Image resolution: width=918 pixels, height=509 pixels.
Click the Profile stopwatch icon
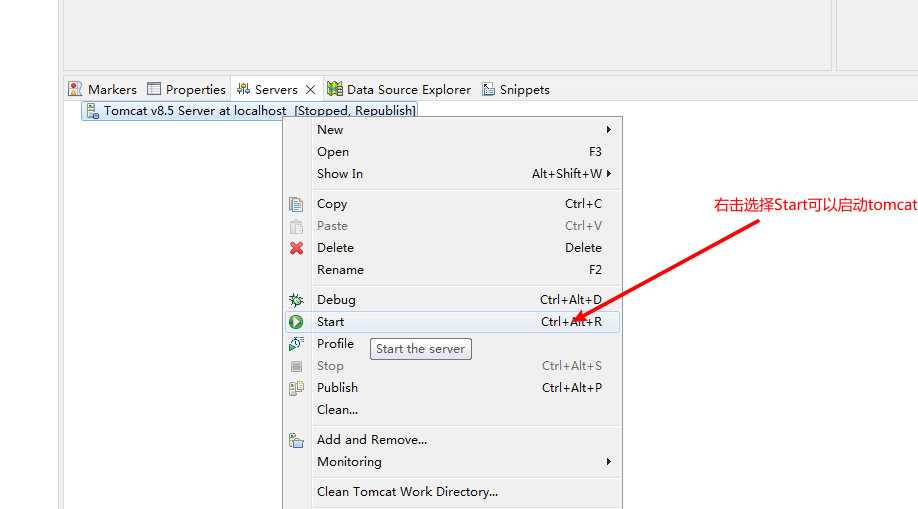(296, 344)
